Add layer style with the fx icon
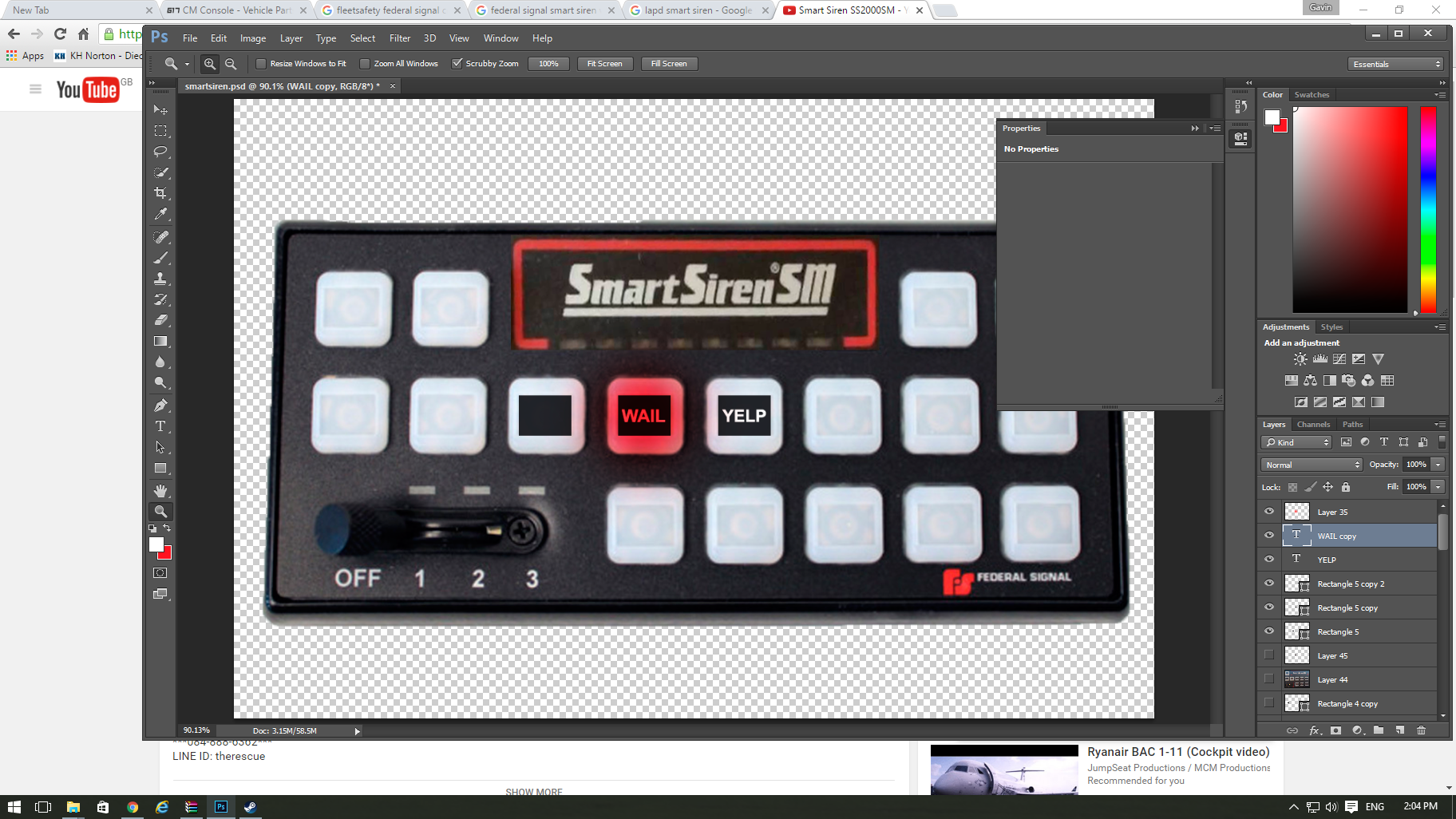The height and width of the screenshot is (819, 1456). pyautogui.click(x=1315, y=730)
